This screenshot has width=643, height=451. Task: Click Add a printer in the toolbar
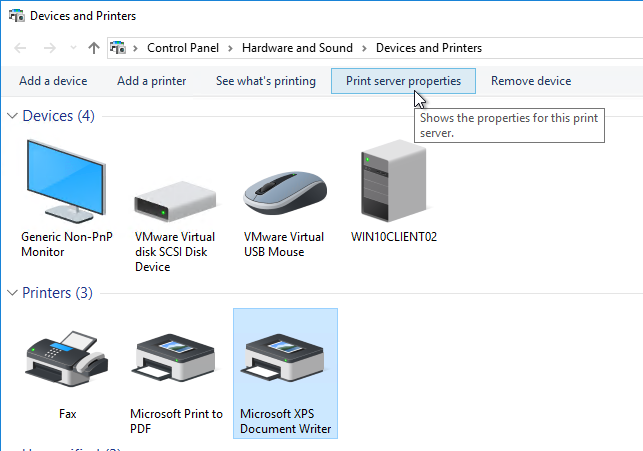pos(151,81)
